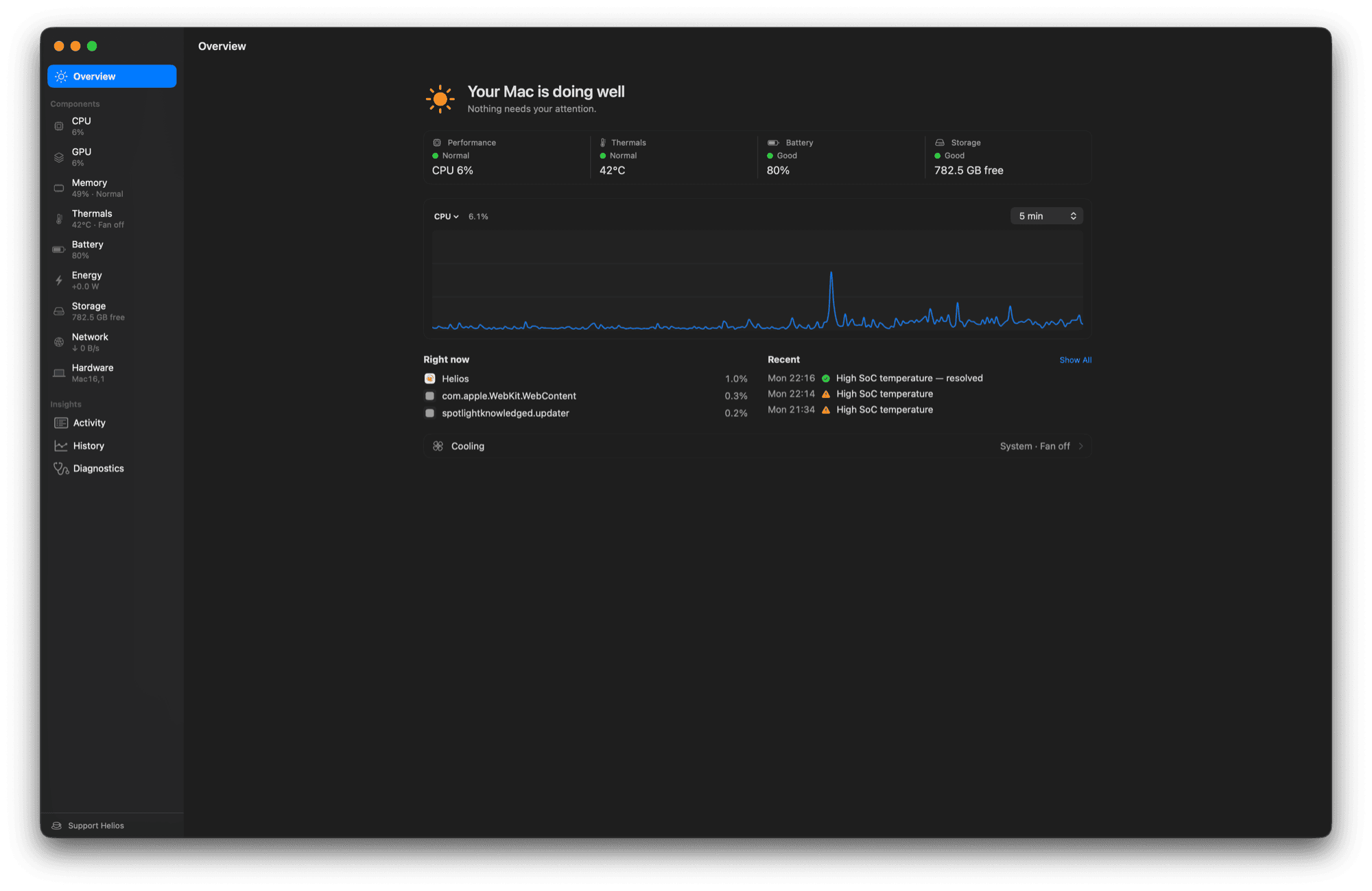Open the CPU chart metric dropdown

coord(447,217)
